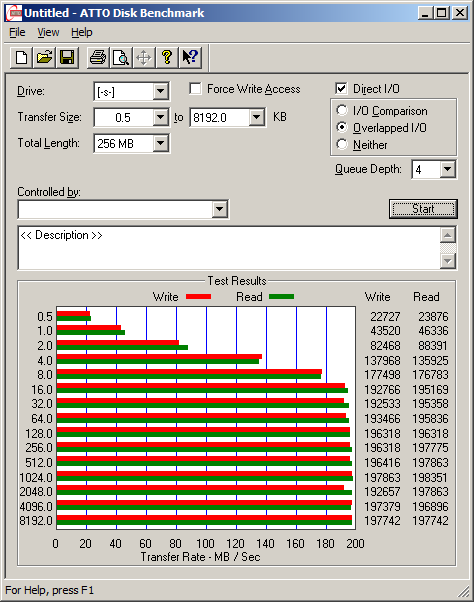
Task: Click the write value 22727
Action: click(385, 316)
